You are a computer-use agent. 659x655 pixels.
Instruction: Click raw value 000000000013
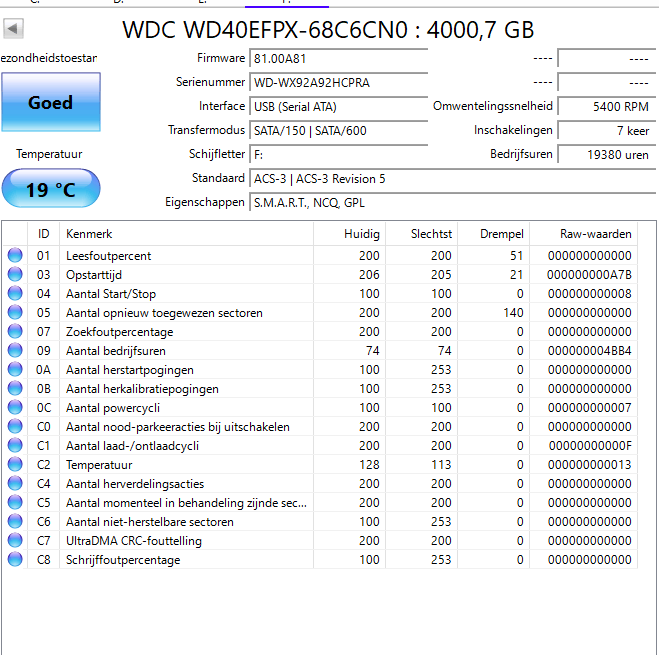click(x=590, y=465)
